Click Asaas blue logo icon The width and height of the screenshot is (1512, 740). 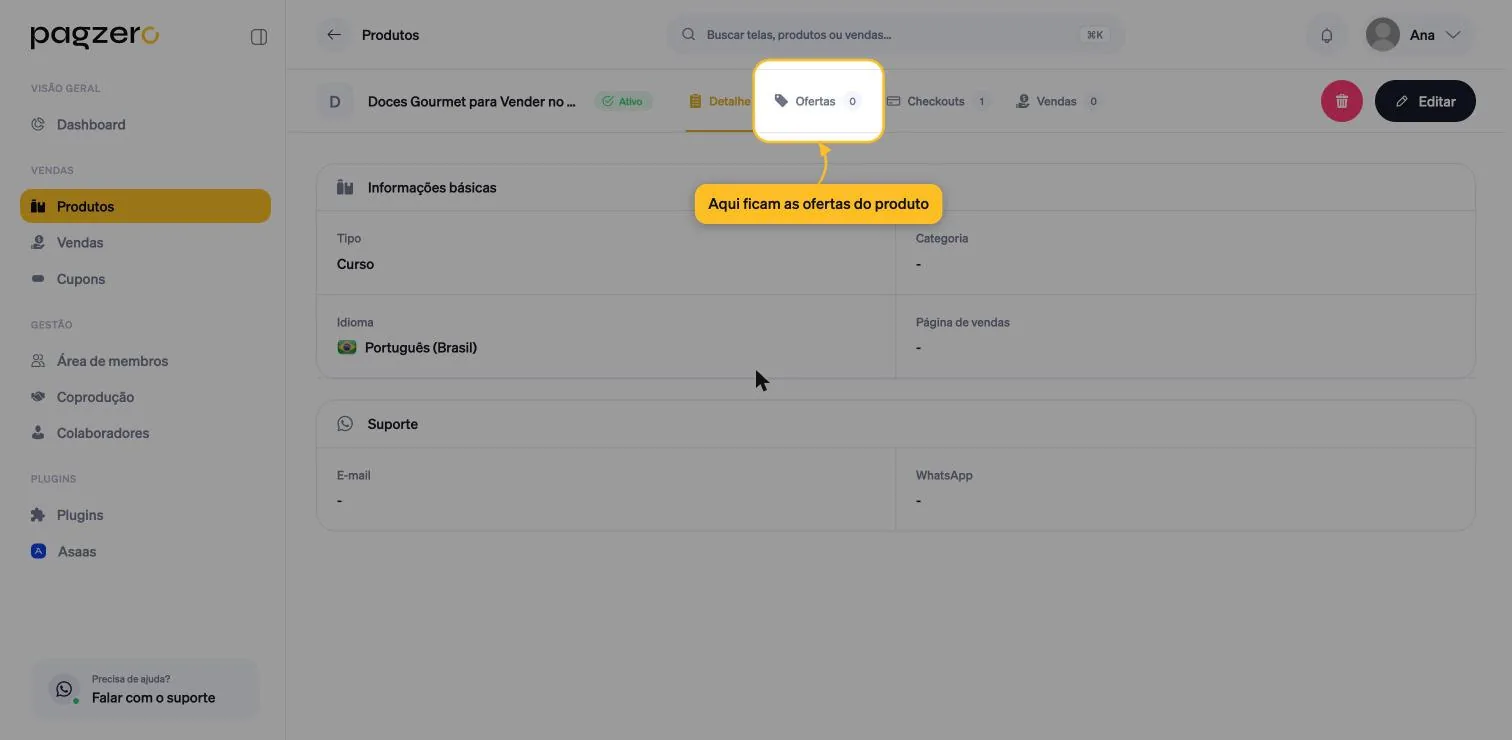[38, 551]
